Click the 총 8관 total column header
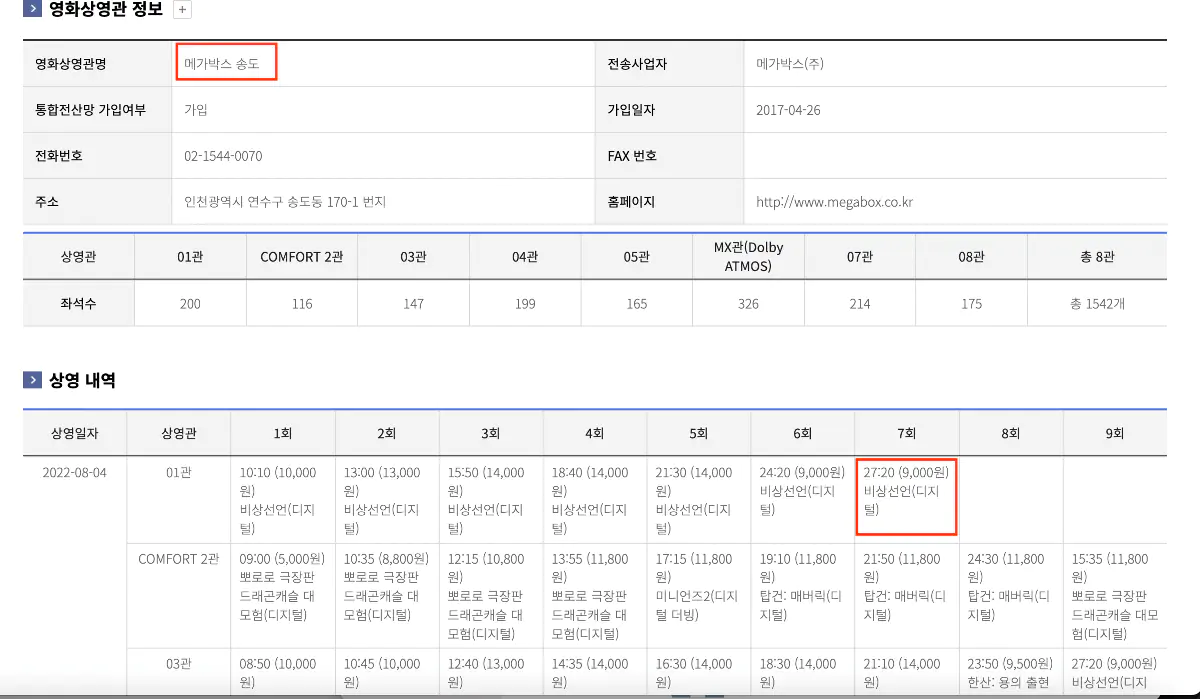Viewport: 1200px width, 699px height. [x=1097, y=256]
